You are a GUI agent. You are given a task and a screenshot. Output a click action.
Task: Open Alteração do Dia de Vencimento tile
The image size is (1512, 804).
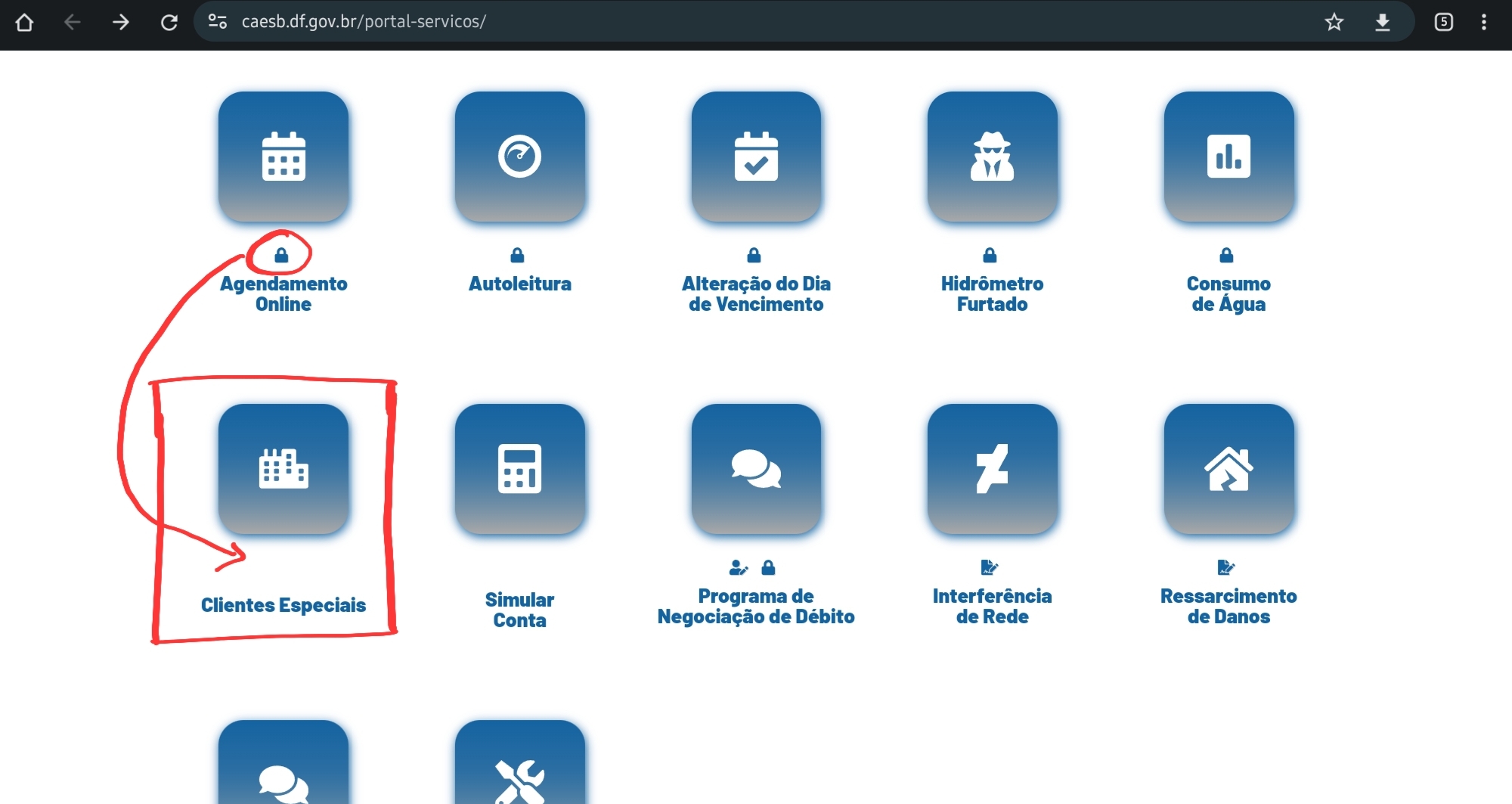pyautogui.click(x=756, y=157)
